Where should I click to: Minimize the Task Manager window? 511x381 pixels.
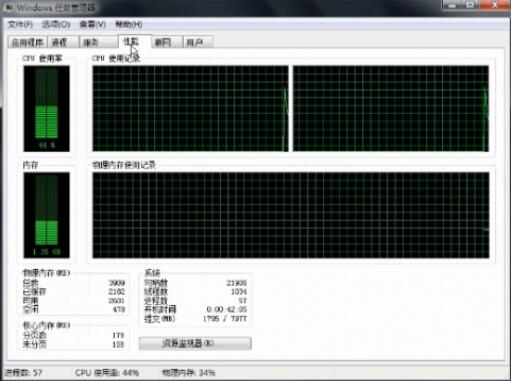452,5
